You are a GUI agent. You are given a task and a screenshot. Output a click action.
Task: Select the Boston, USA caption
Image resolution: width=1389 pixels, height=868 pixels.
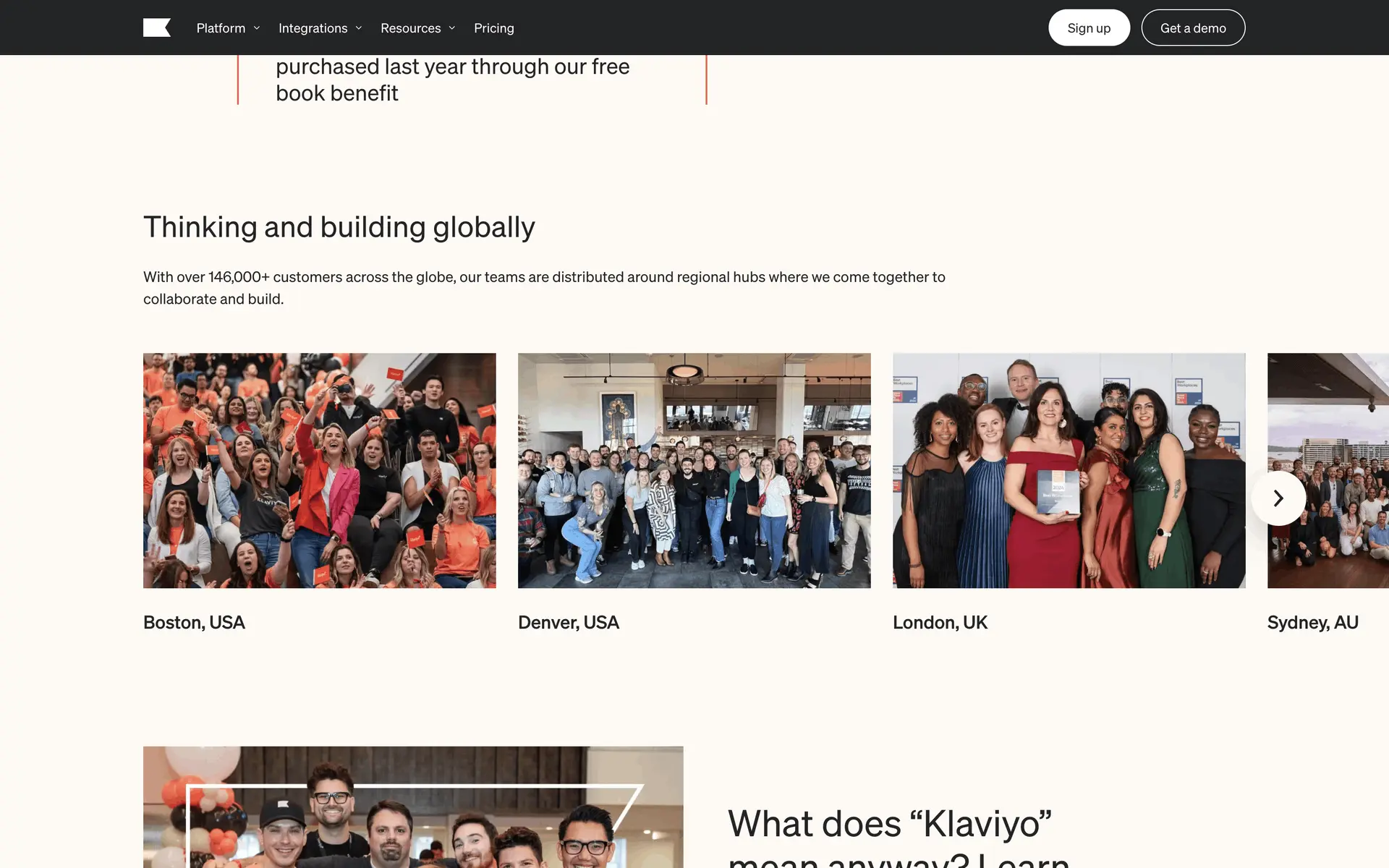click(194, 623)
